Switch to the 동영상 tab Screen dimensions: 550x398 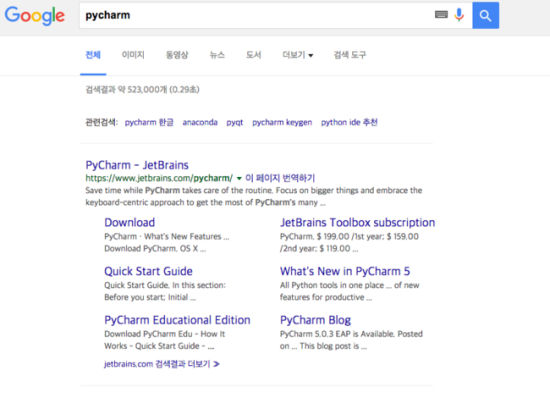click(177, 55)
